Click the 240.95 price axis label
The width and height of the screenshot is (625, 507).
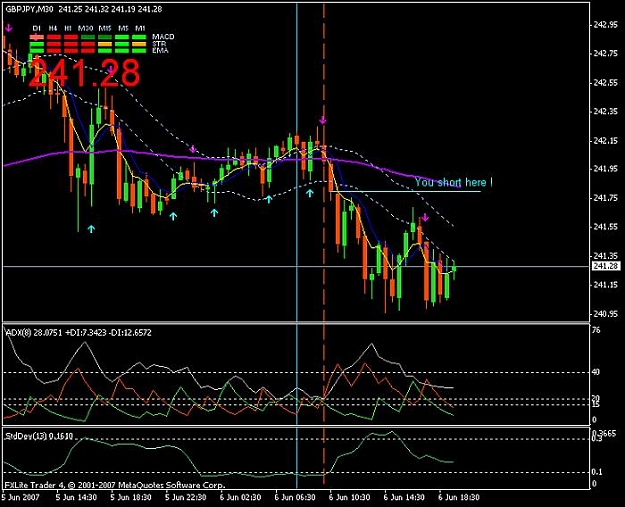pyautogui.click(x=605, y=314)
